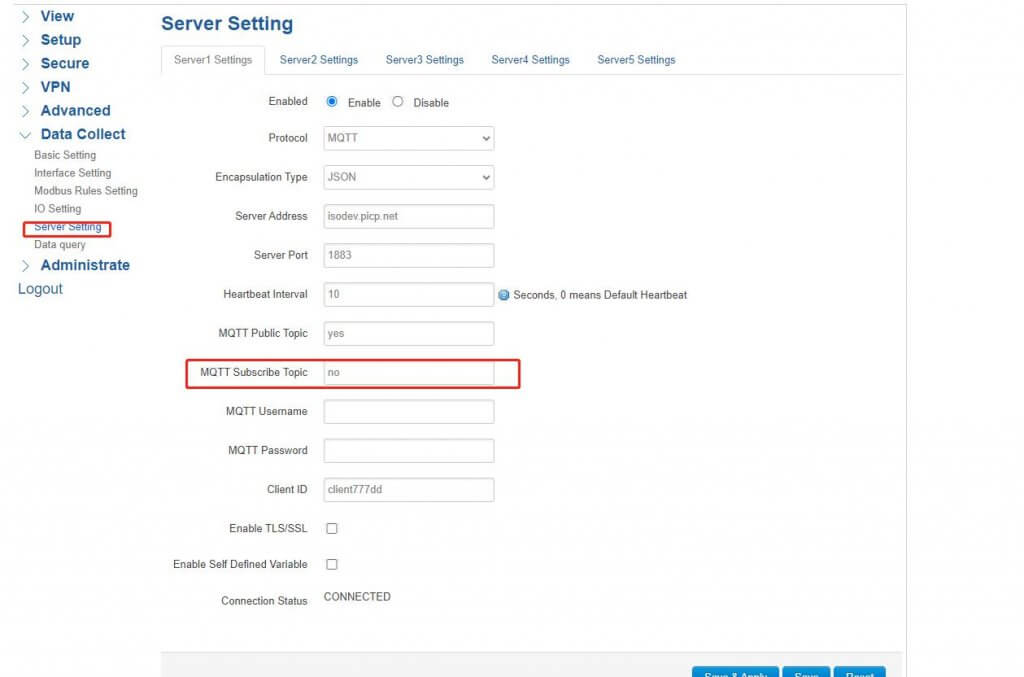
Task: Enable Self Defined Variable checkbox
Action: coord(331,564)
